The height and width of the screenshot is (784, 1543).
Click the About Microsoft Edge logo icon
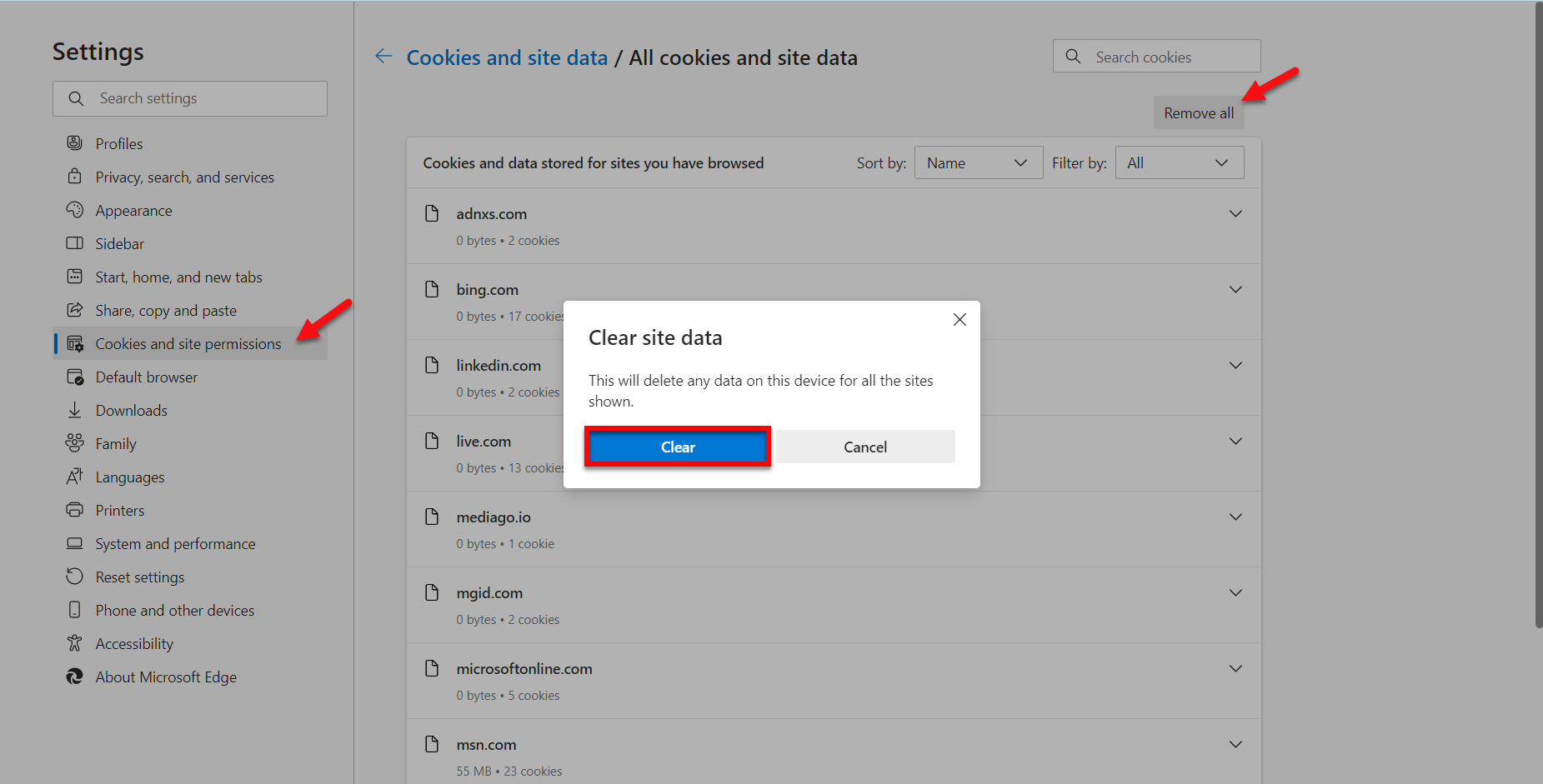coord(75,677)
